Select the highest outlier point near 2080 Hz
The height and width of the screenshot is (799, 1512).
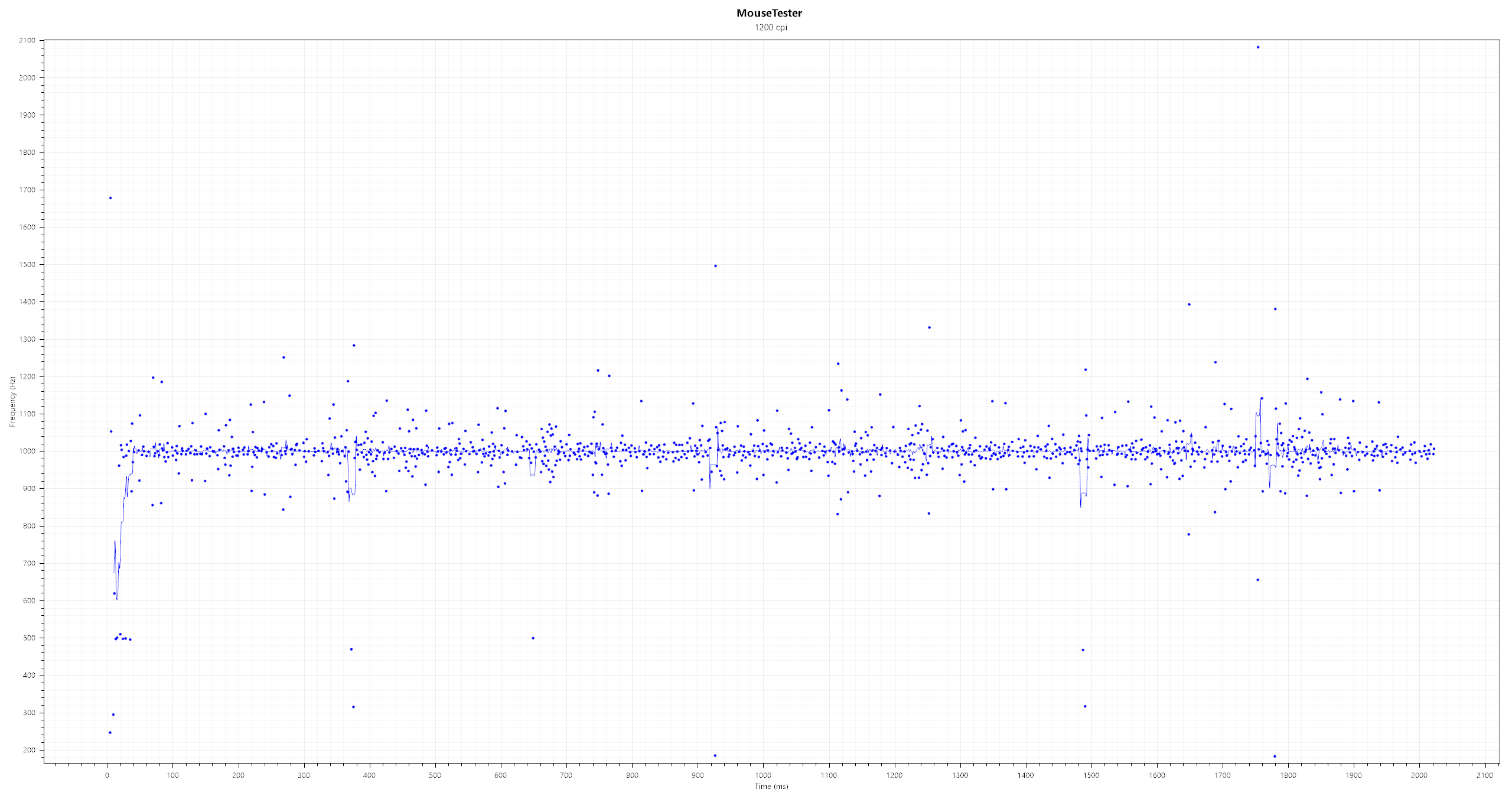click(x=1257, y=47)
